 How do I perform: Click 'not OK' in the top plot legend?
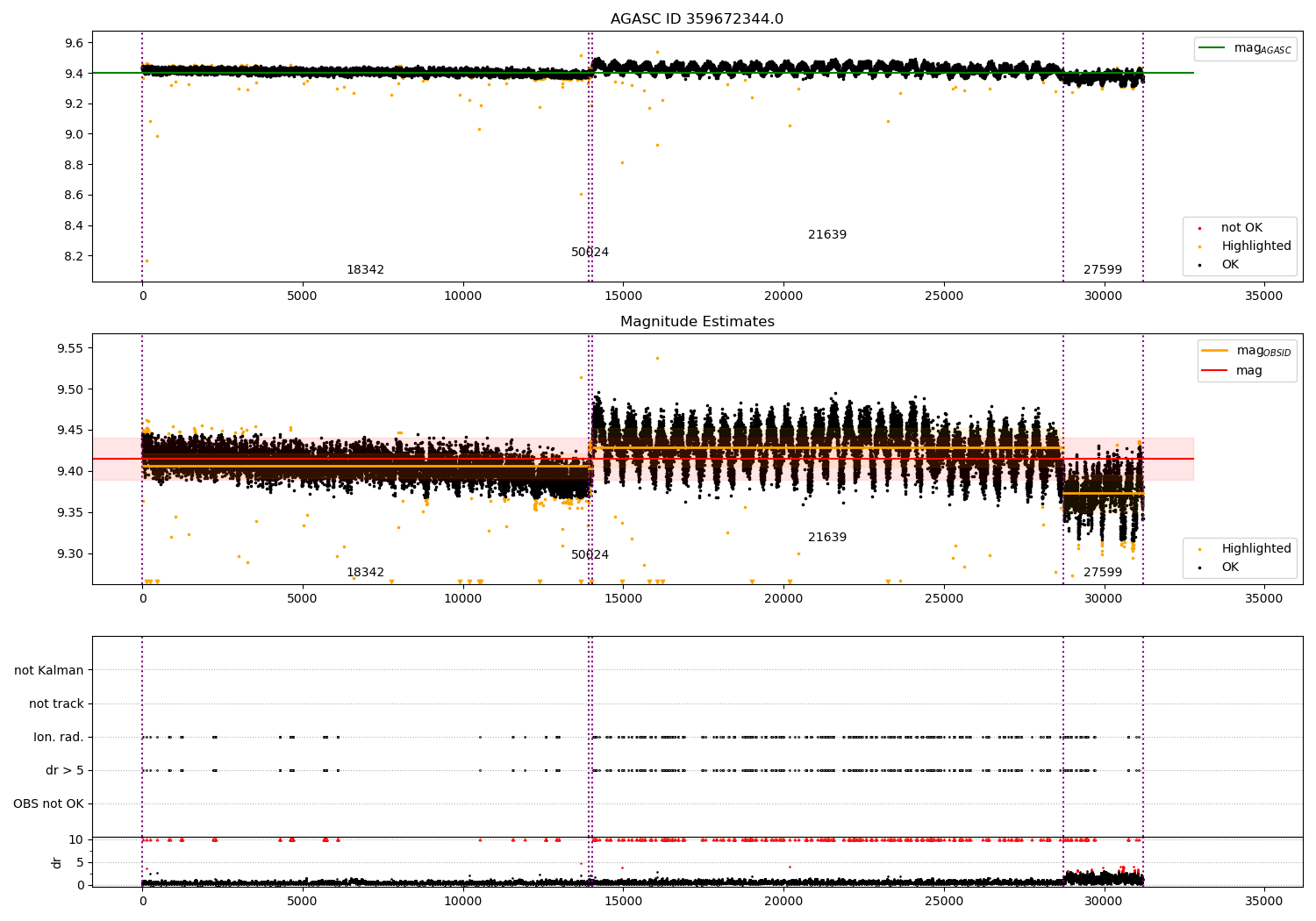1241,228
